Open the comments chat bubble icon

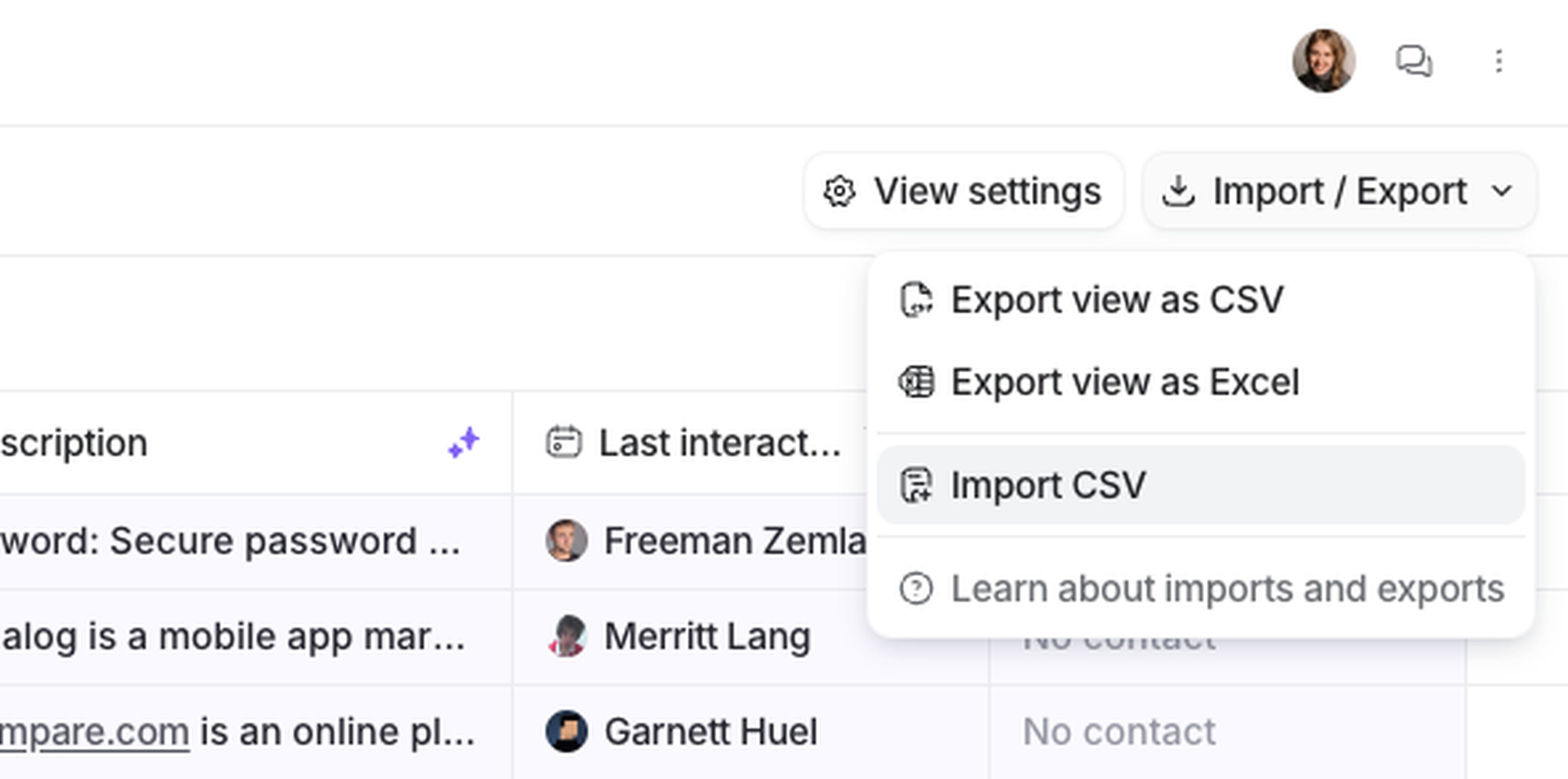pyautogui.click(x=1413, y=61)
